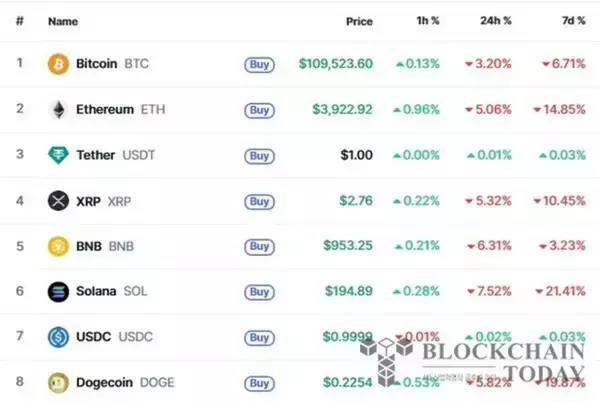
Task: Click the Dogecoin coin icon
Action: 59,382
